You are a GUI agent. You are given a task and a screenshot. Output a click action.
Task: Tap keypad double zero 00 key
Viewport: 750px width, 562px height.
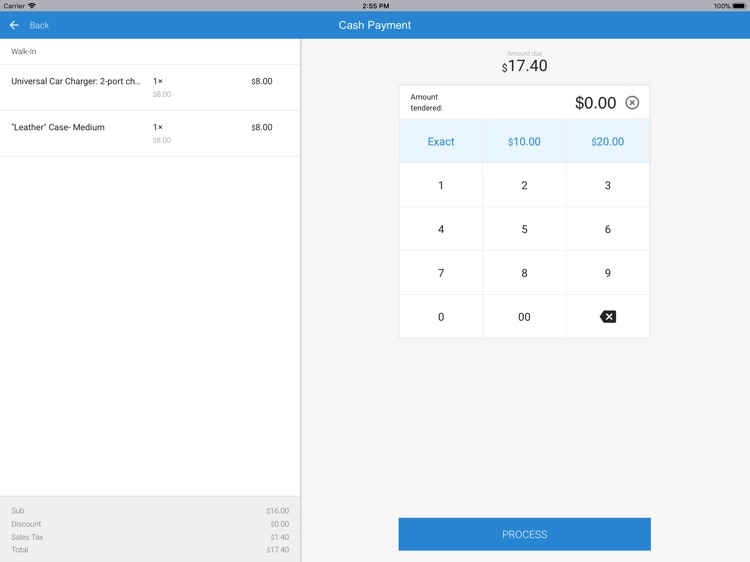pos(524,317)
